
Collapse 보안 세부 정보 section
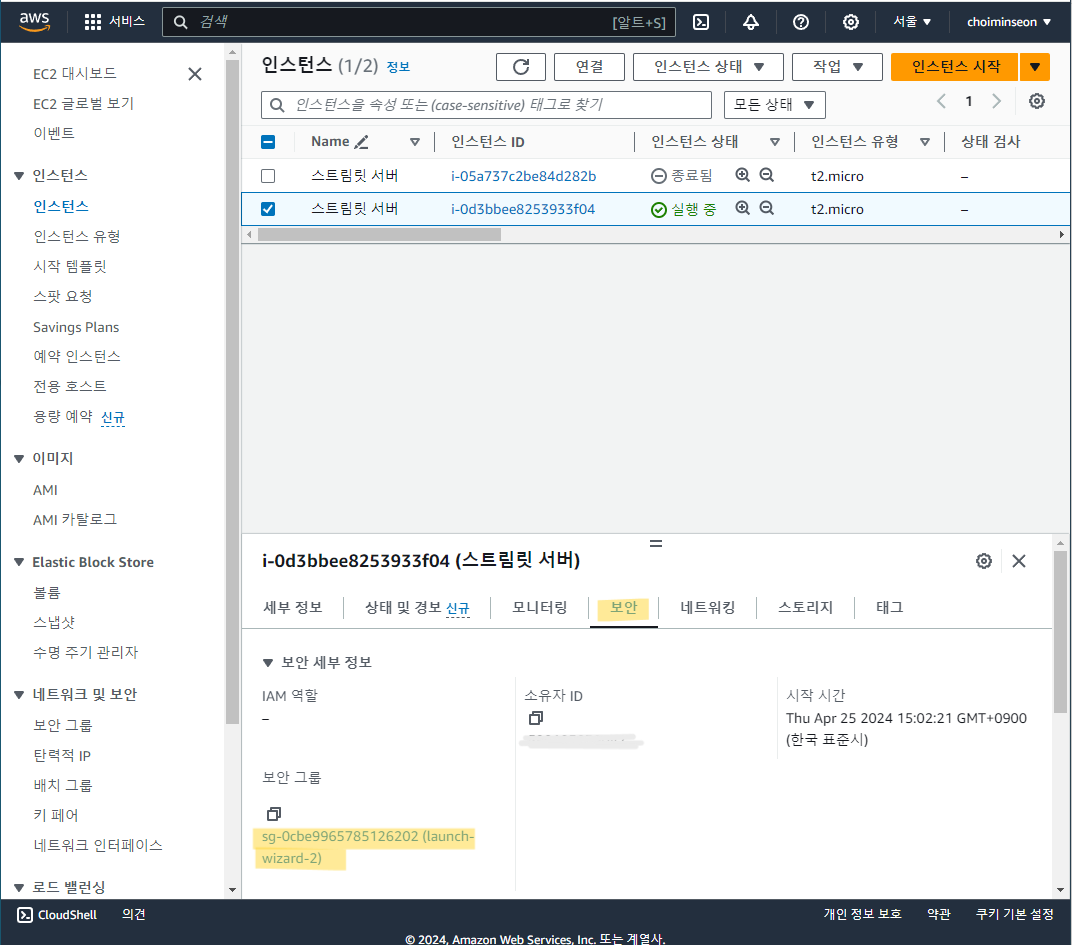point(268,663)
